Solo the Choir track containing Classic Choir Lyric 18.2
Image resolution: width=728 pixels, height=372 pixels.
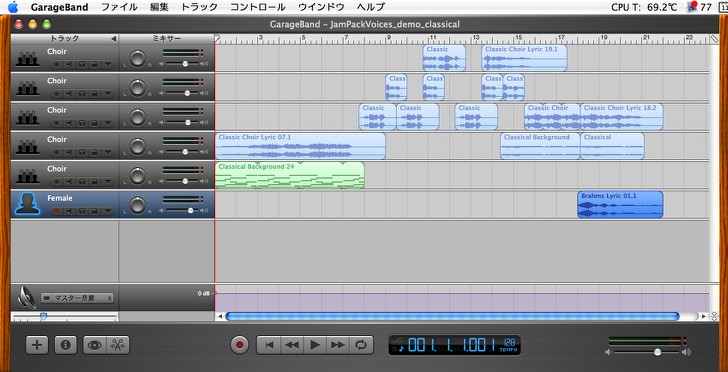pos(82,123)
